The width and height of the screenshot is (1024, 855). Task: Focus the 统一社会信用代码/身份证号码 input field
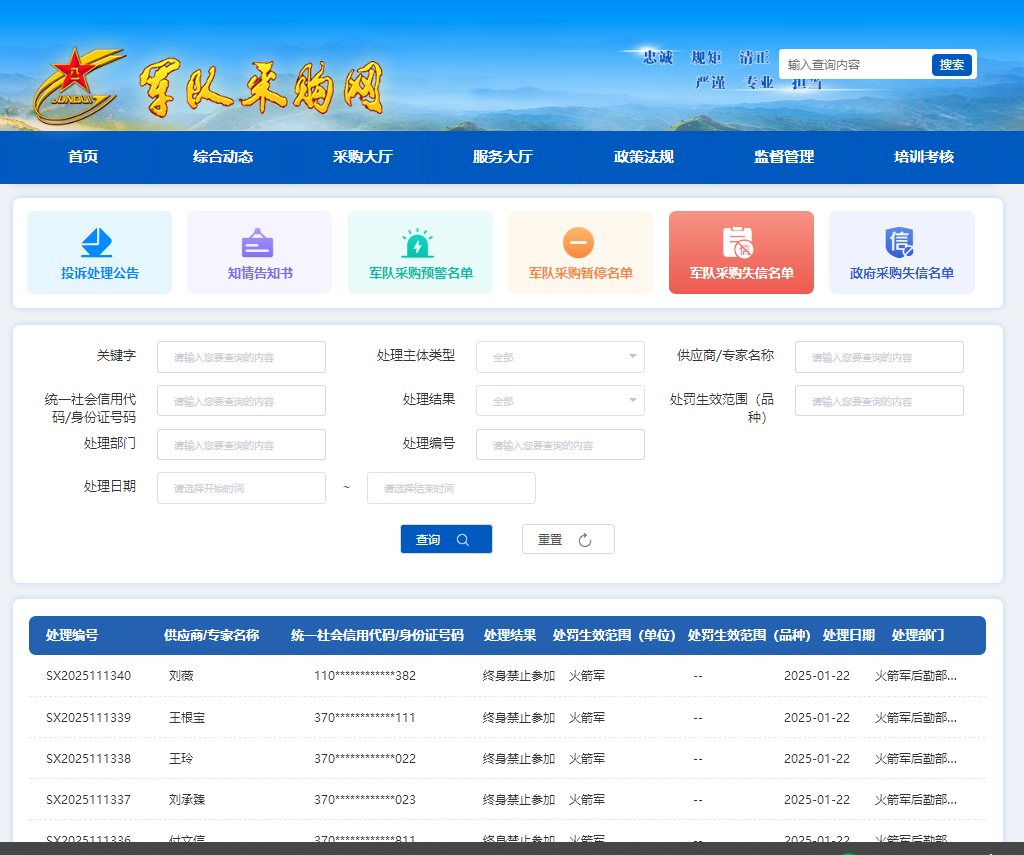pyautogui.click(x=241, y=400)
